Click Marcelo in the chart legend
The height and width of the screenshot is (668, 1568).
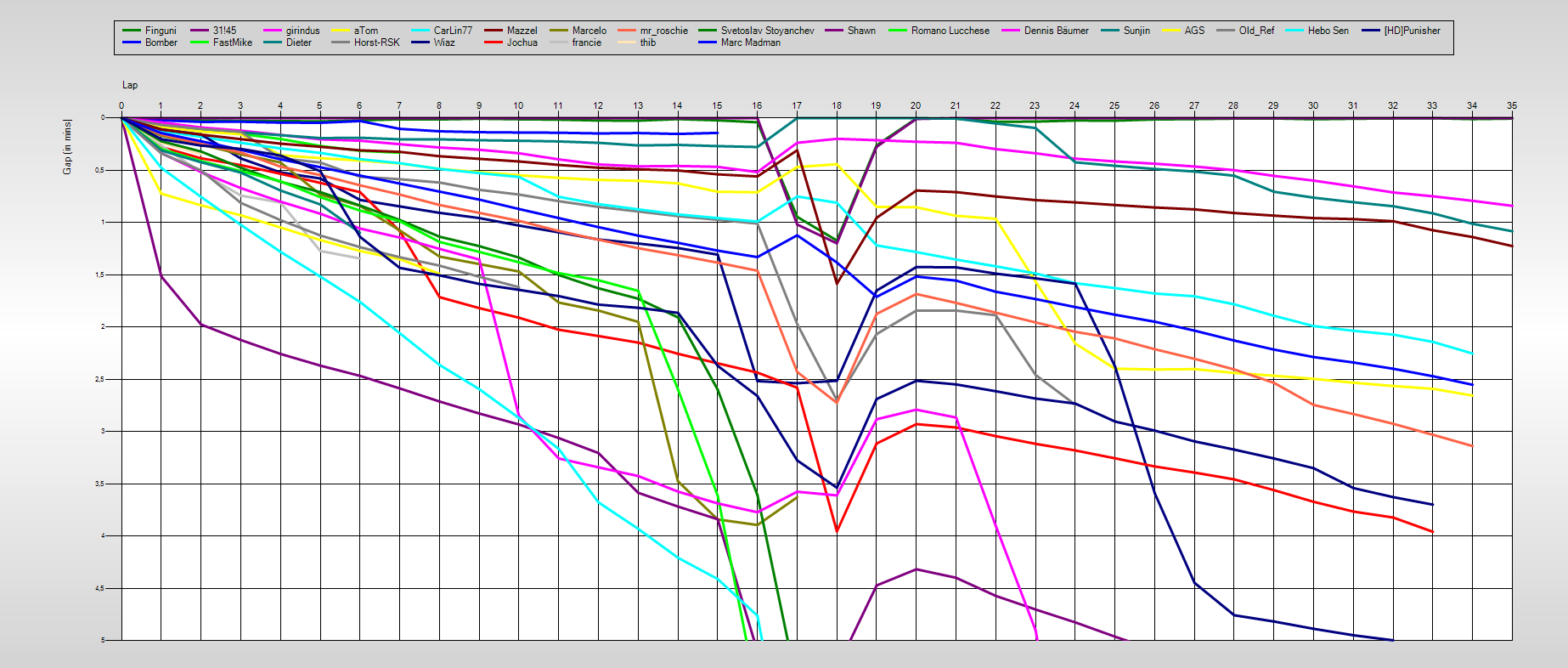[x=589, y=31]
